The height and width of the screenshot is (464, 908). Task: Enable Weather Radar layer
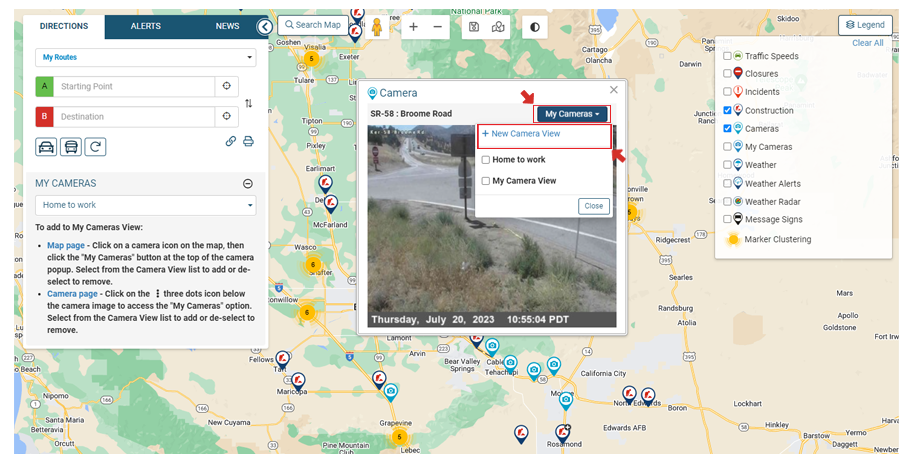(x=727, y=202)
